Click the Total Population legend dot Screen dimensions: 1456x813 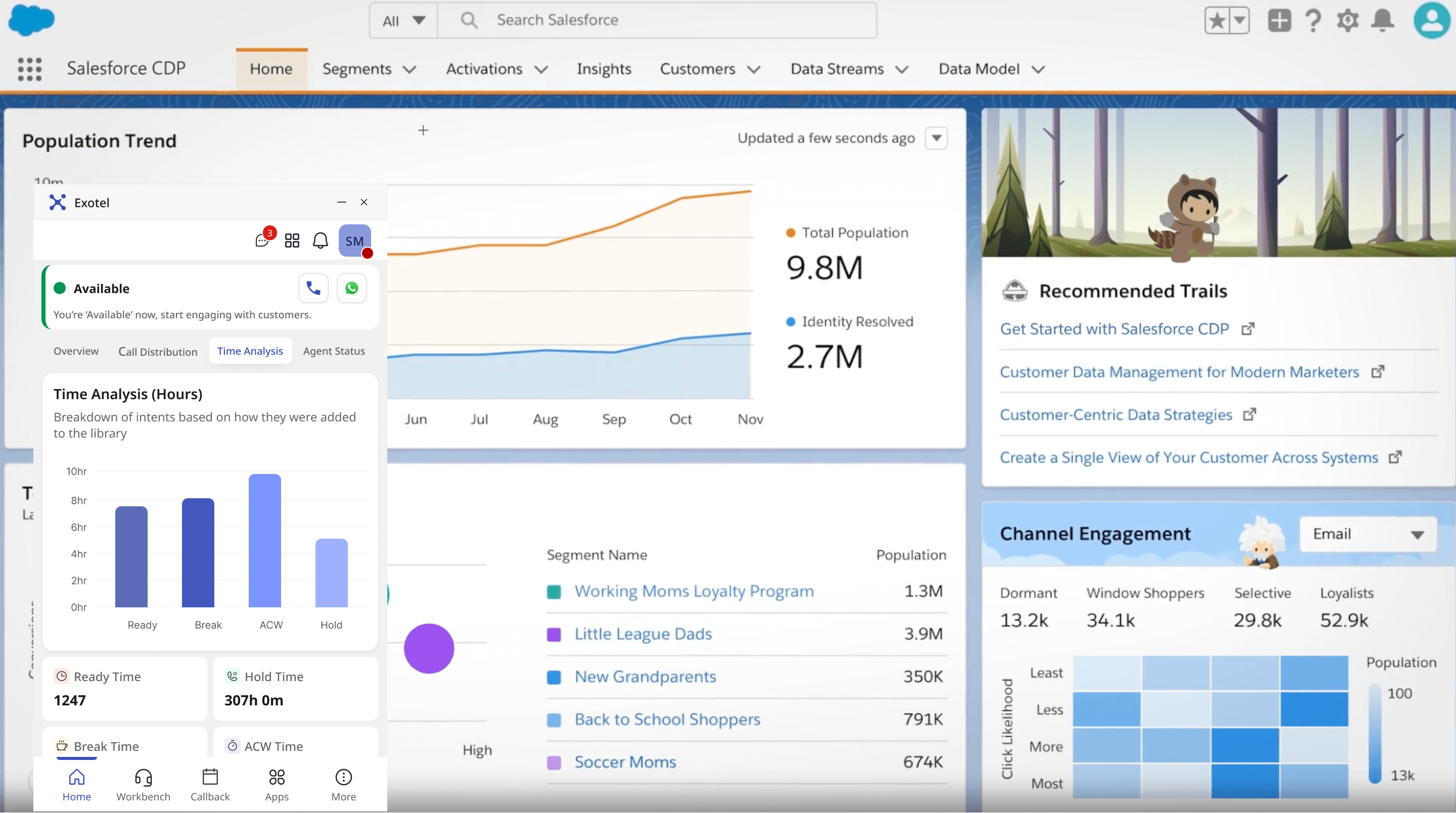coord(791,233)
